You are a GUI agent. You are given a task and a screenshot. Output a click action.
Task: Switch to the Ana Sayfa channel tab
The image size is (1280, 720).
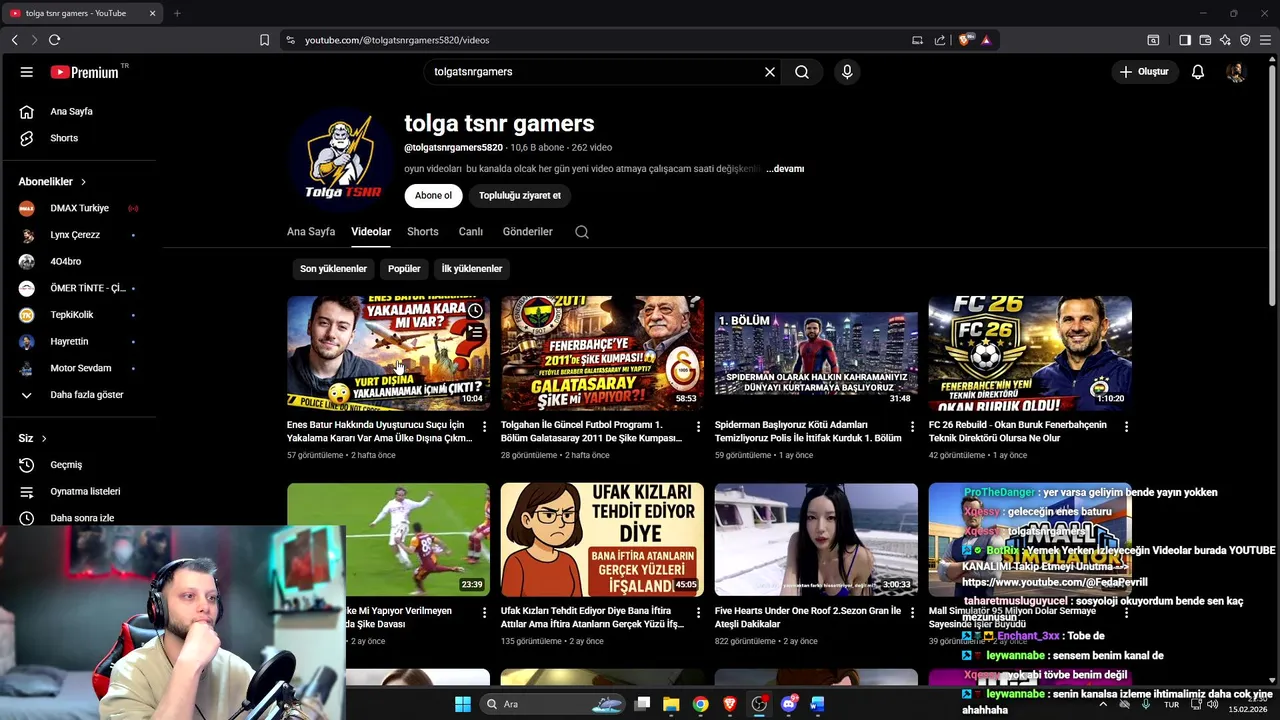[x=311, y=232]
